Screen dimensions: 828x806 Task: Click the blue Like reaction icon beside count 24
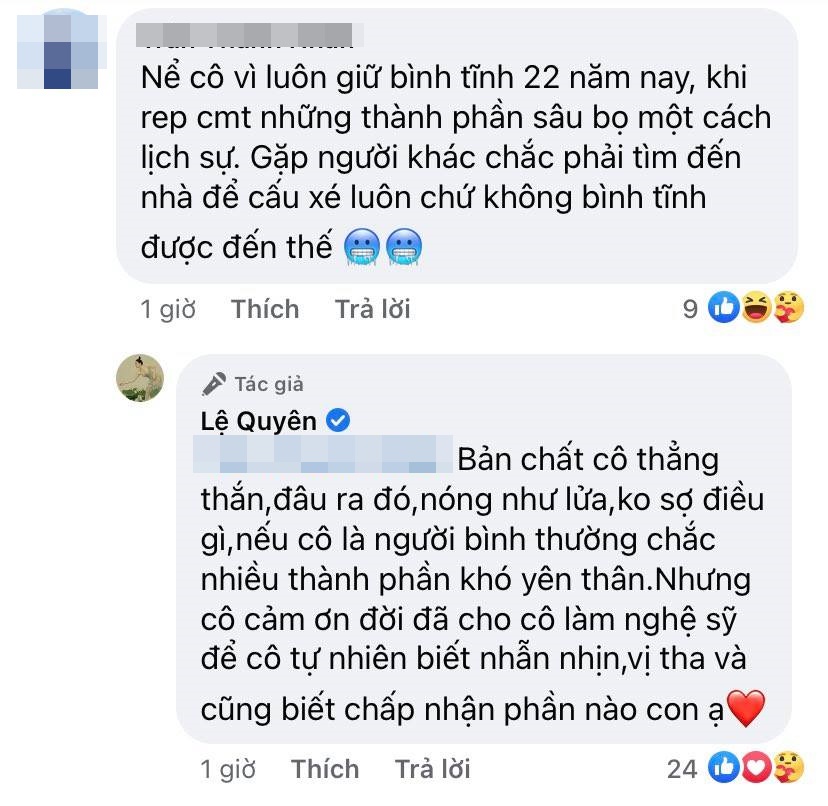coord(723,767)
